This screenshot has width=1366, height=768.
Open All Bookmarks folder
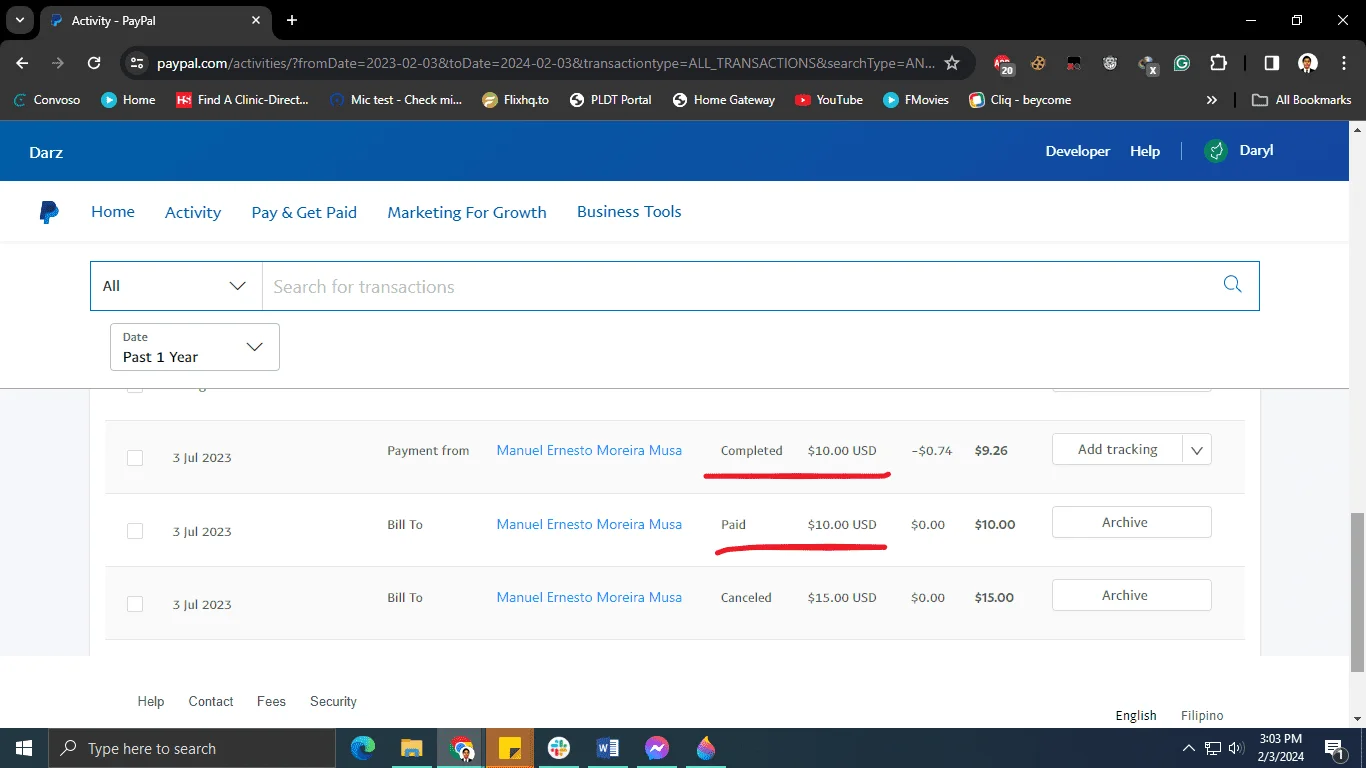click(1302, 100)
